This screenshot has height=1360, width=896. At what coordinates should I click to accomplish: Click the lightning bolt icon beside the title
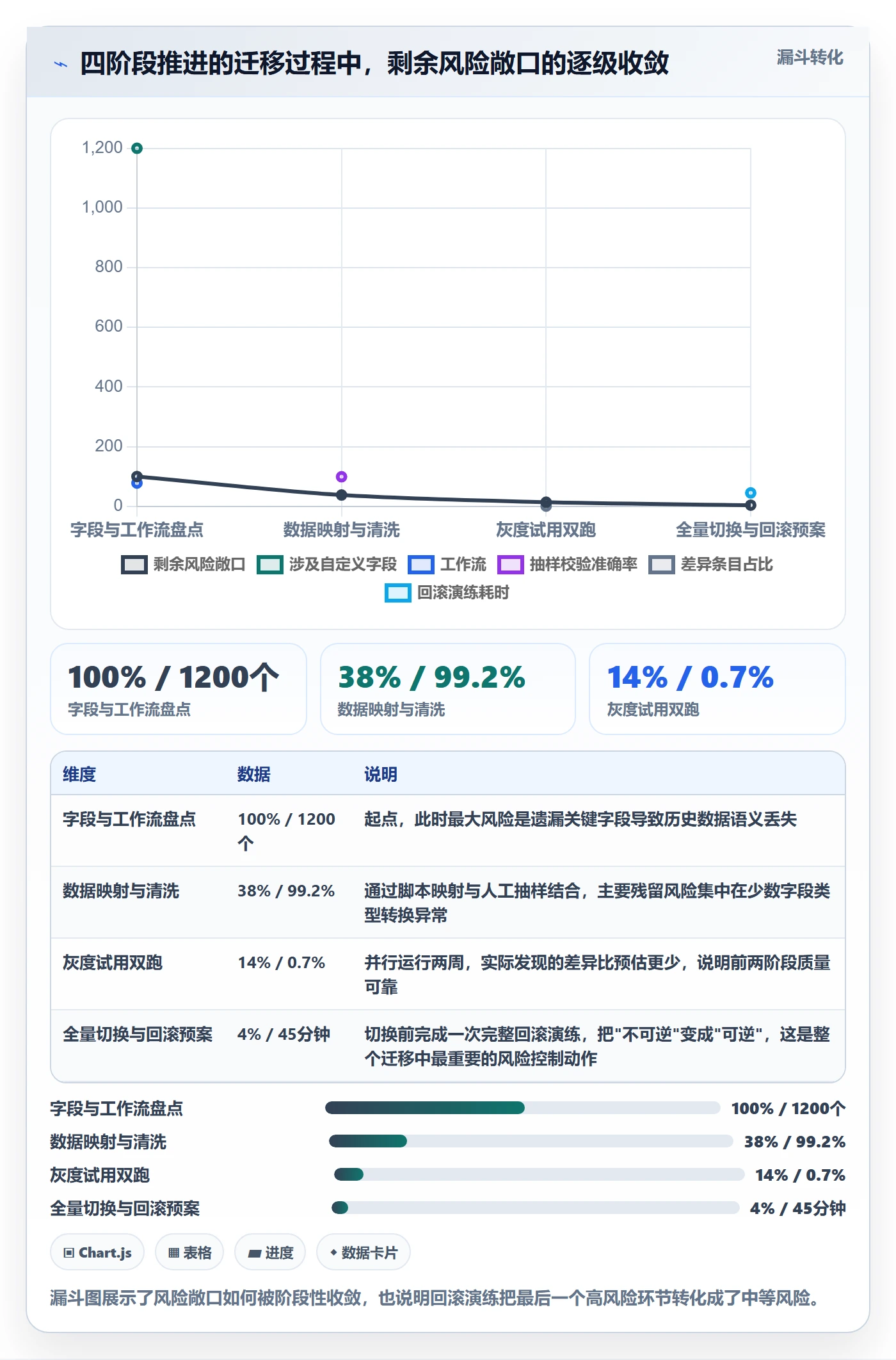pyautogui.click(x=61, y=64)
